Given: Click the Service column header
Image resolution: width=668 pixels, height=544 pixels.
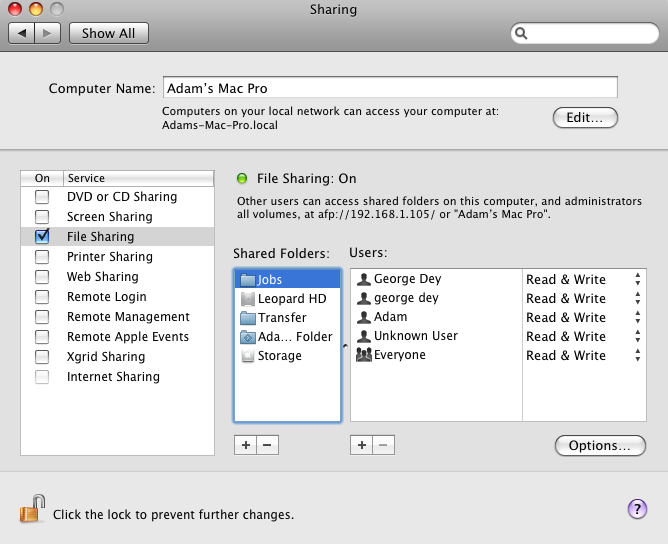Looking at the screenshot, I should [x=138, y=178].
